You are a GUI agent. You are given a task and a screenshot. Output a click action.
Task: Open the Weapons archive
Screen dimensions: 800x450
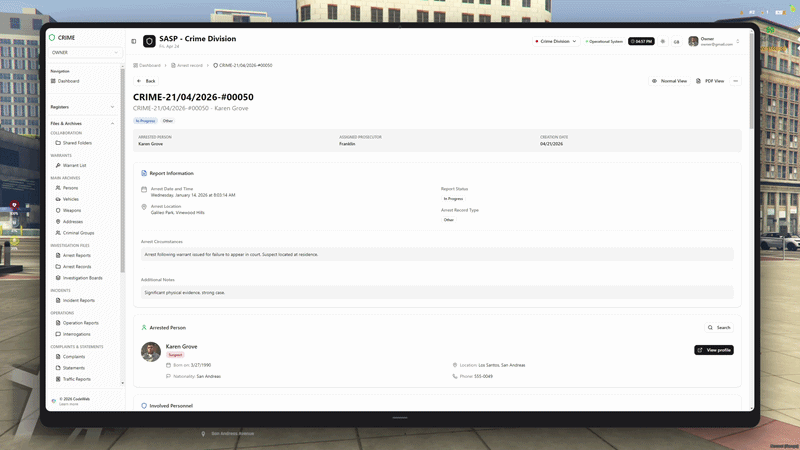pos(71,210)
